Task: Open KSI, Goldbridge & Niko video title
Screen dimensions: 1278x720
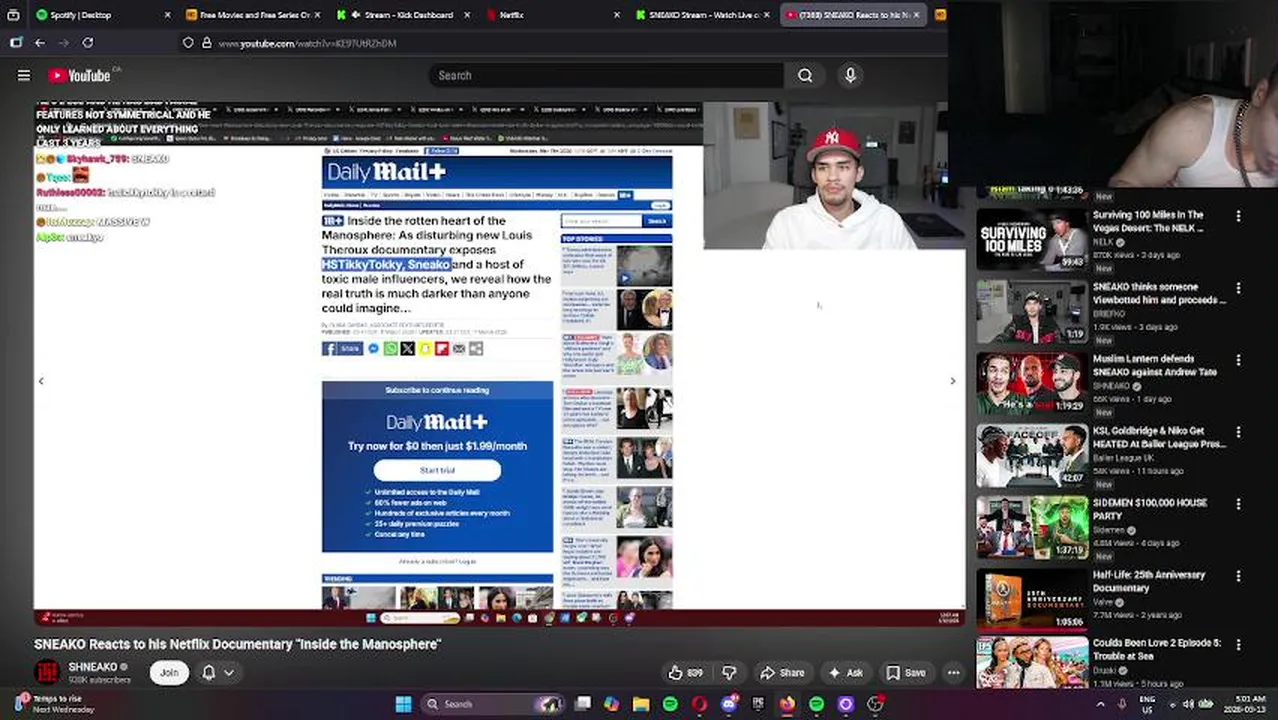Action: [x=1158, y=437]
